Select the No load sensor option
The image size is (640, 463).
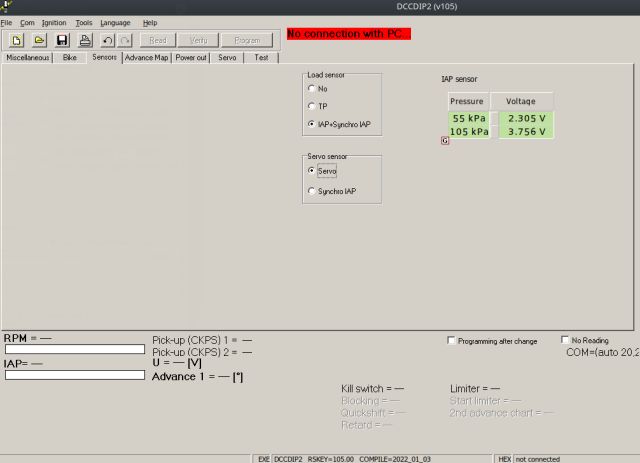[x=312, y=89]
